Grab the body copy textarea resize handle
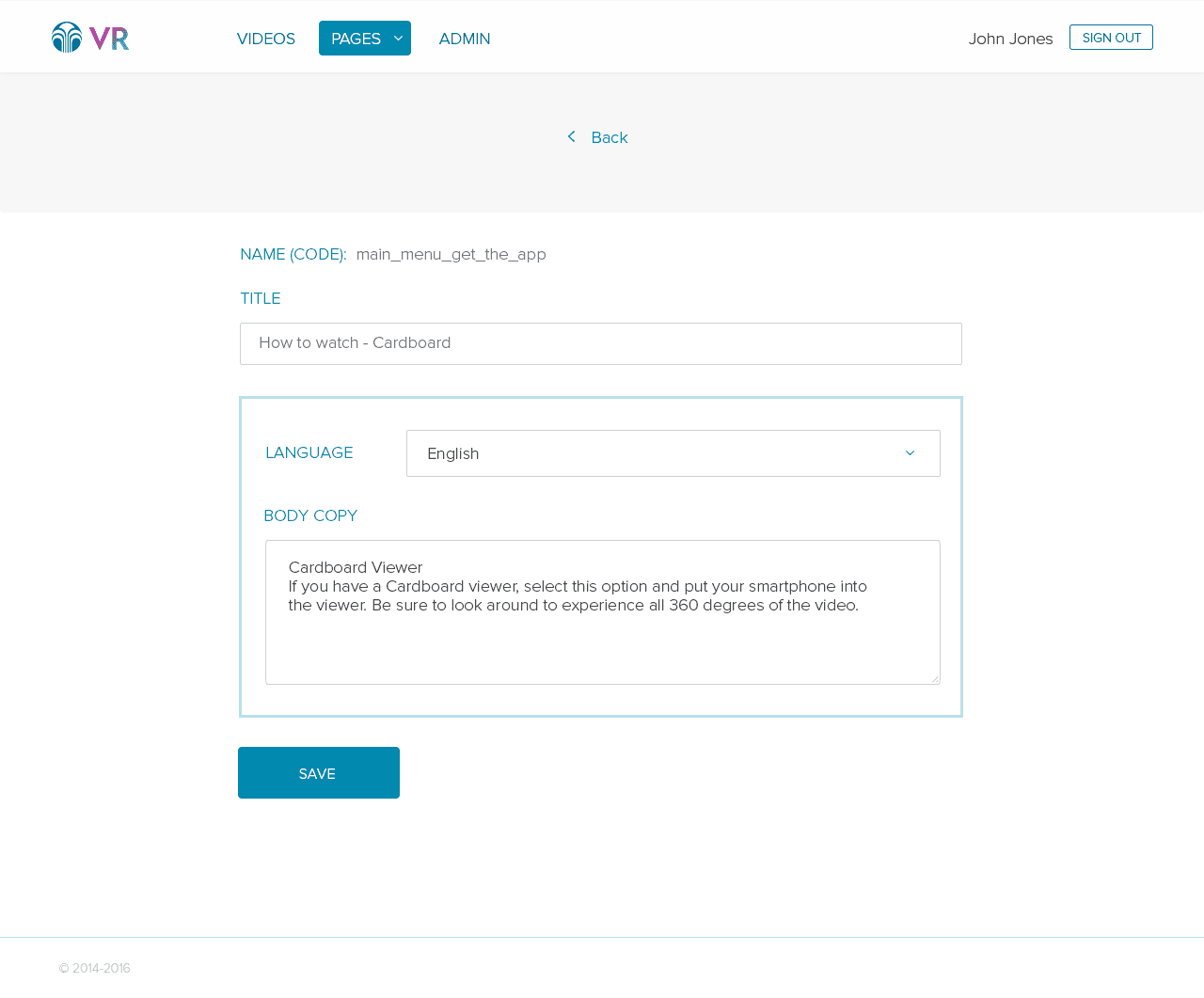1204x998 pixels. pyautogui.click(x=934, y=678)
